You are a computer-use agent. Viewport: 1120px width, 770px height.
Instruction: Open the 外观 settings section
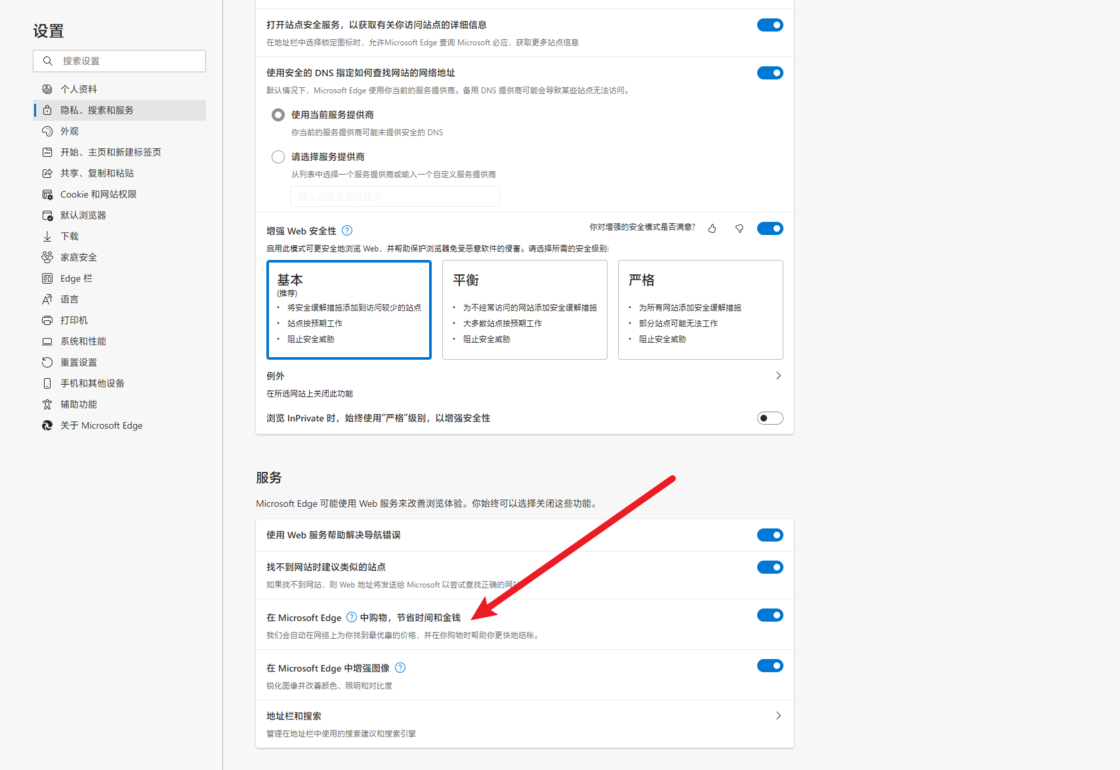coord(69,131)
